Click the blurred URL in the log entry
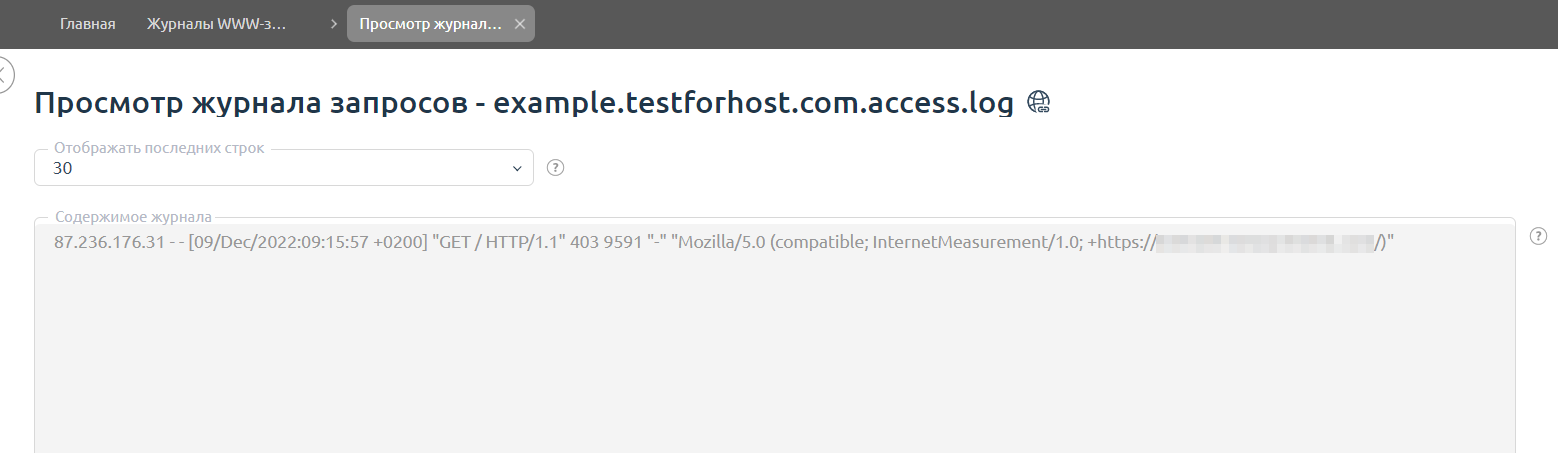Screen dimensions: 1558x453 point(1266,242)
